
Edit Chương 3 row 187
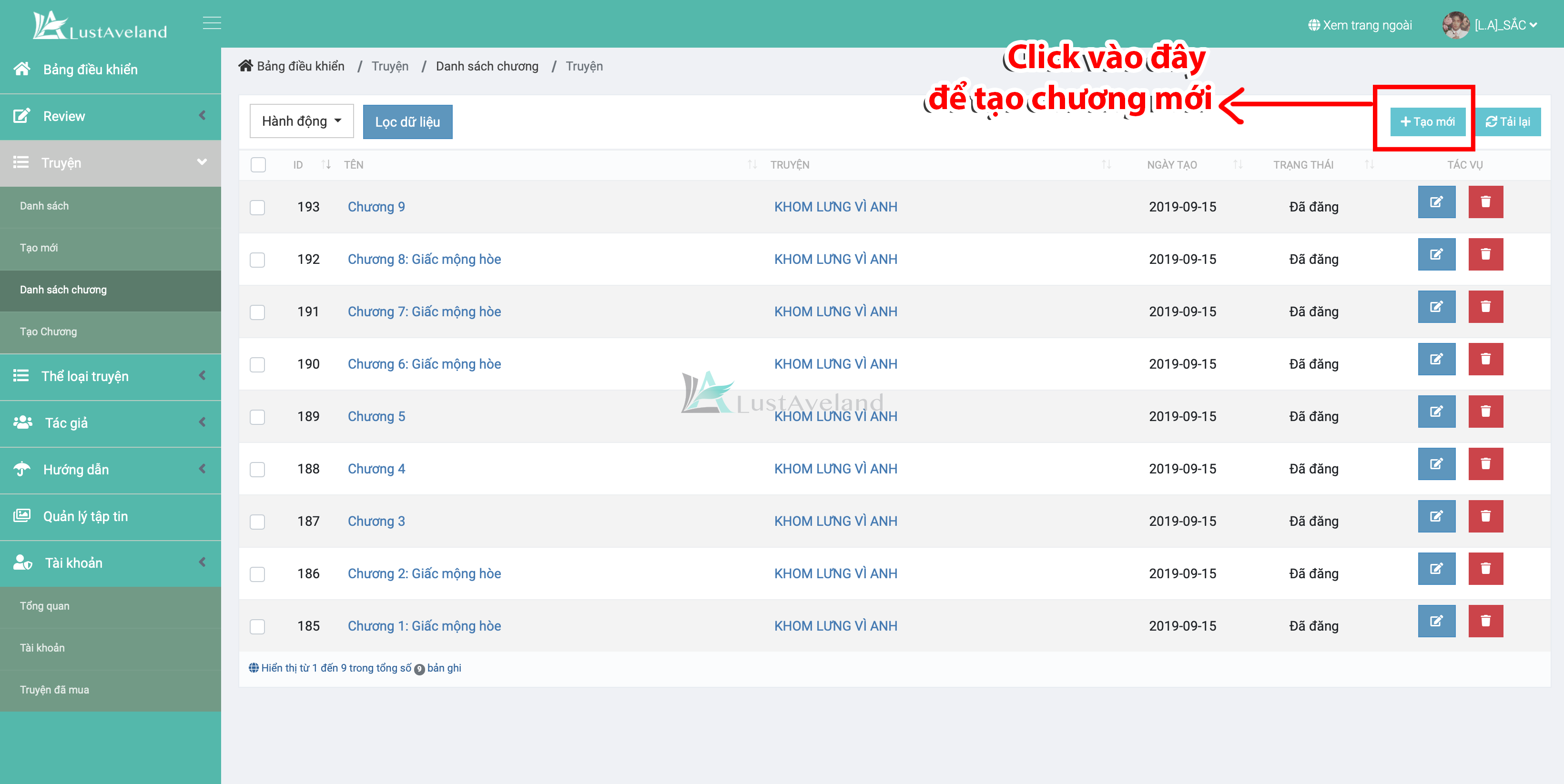1436,516
